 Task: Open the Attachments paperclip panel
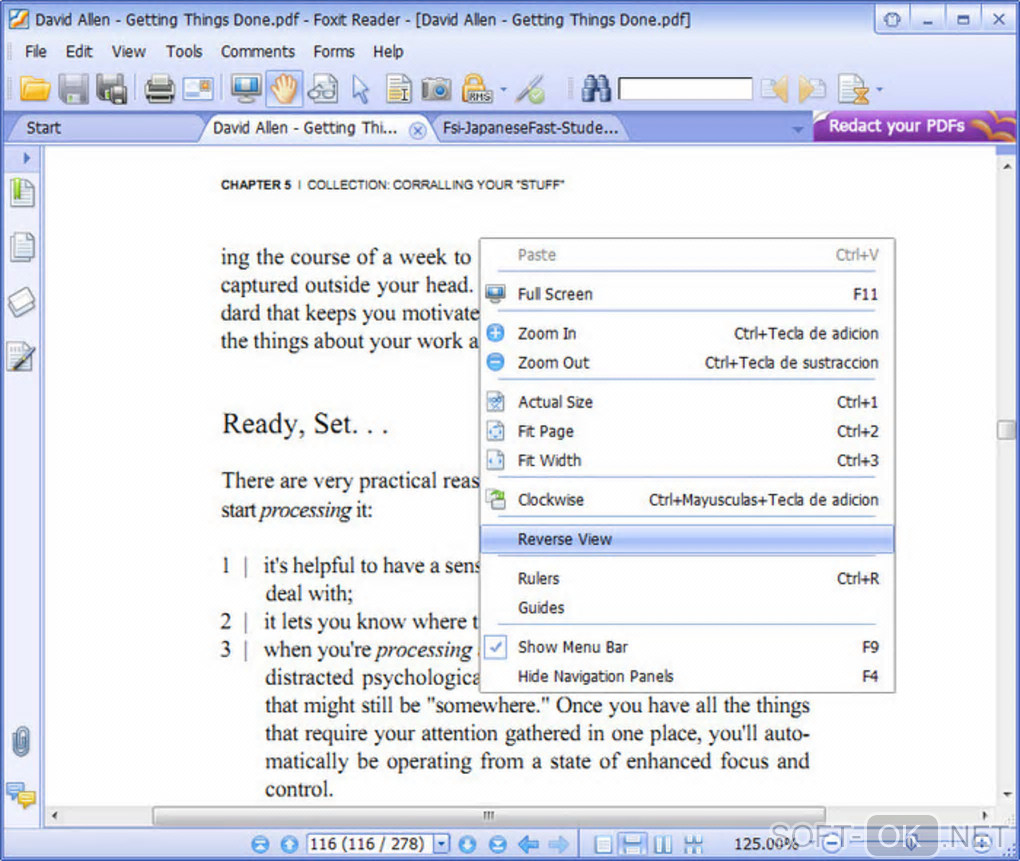(21, 741)
